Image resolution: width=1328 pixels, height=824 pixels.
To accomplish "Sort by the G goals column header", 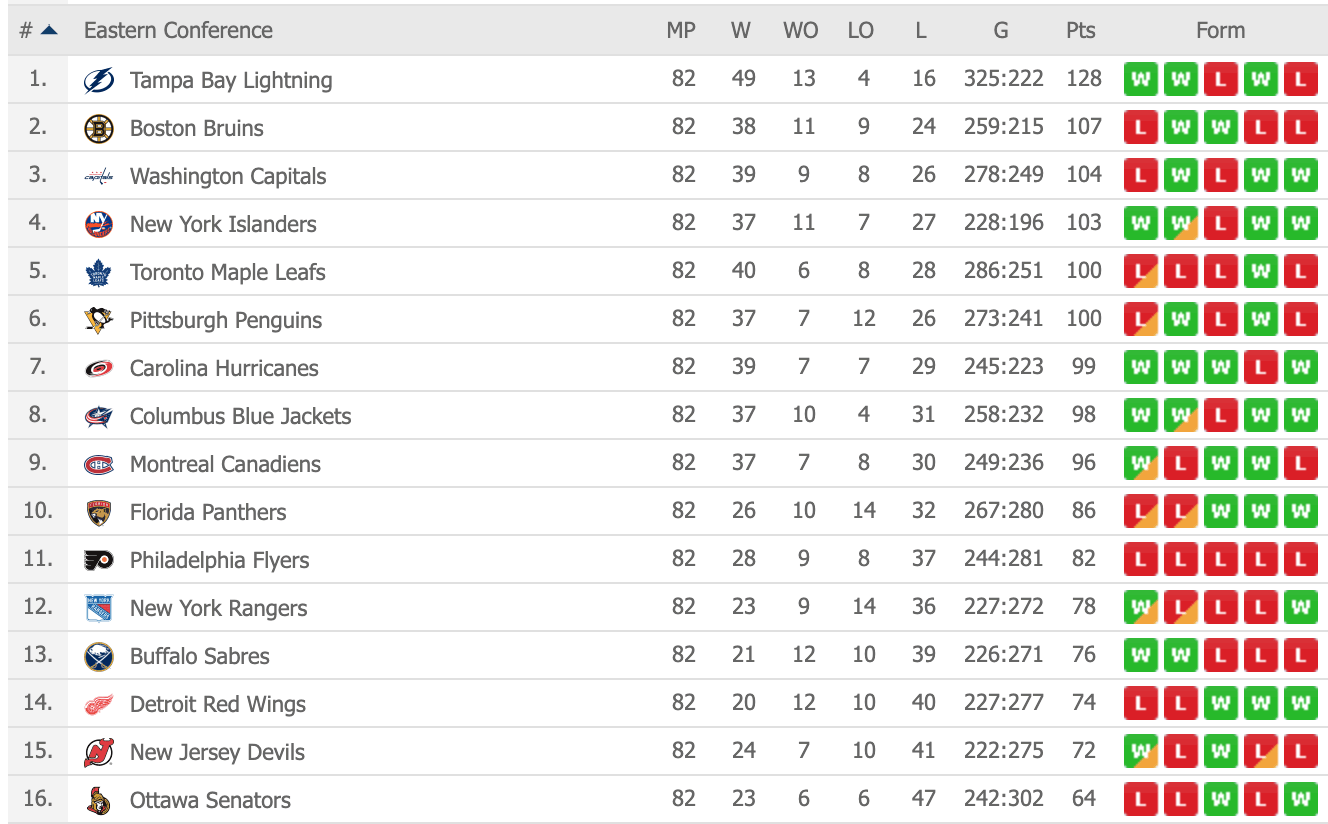I will [x=1001, y=30].
